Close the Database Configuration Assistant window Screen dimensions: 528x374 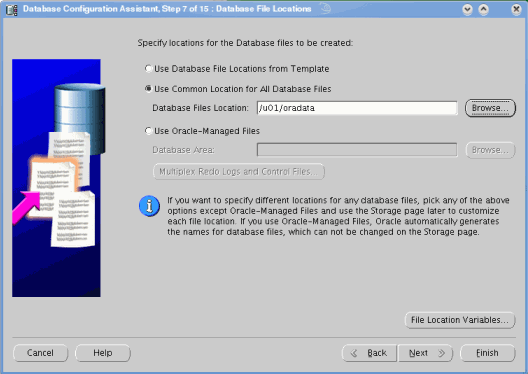point(516,9)
